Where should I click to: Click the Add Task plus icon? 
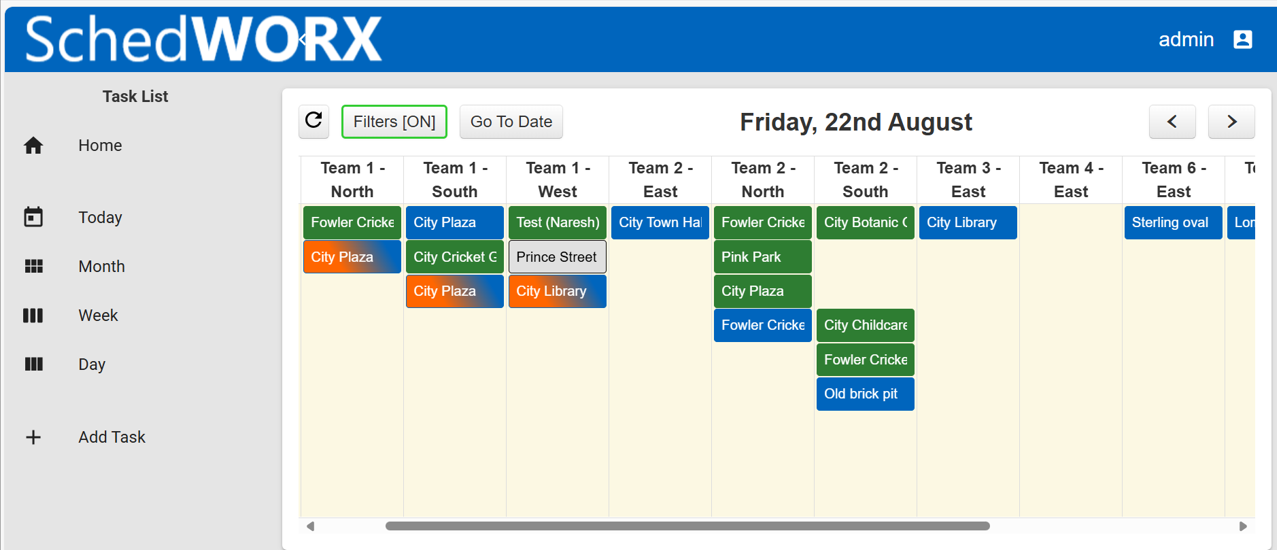(x=33, y=437)
